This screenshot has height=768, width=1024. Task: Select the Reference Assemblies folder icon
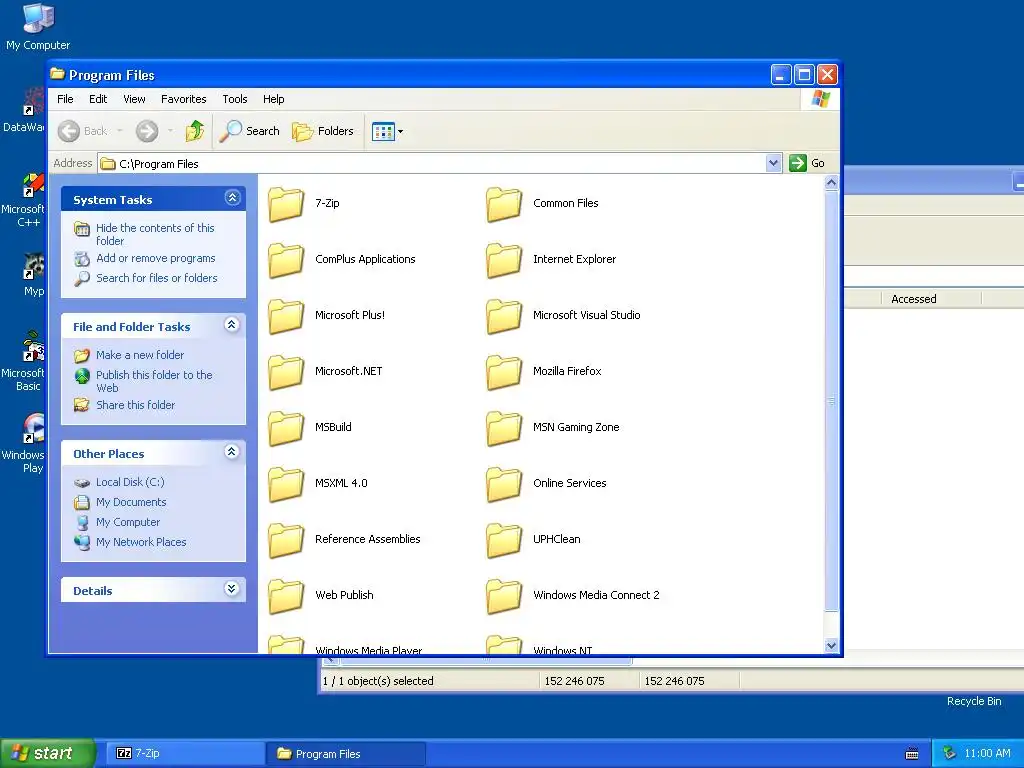coord(286,540)
